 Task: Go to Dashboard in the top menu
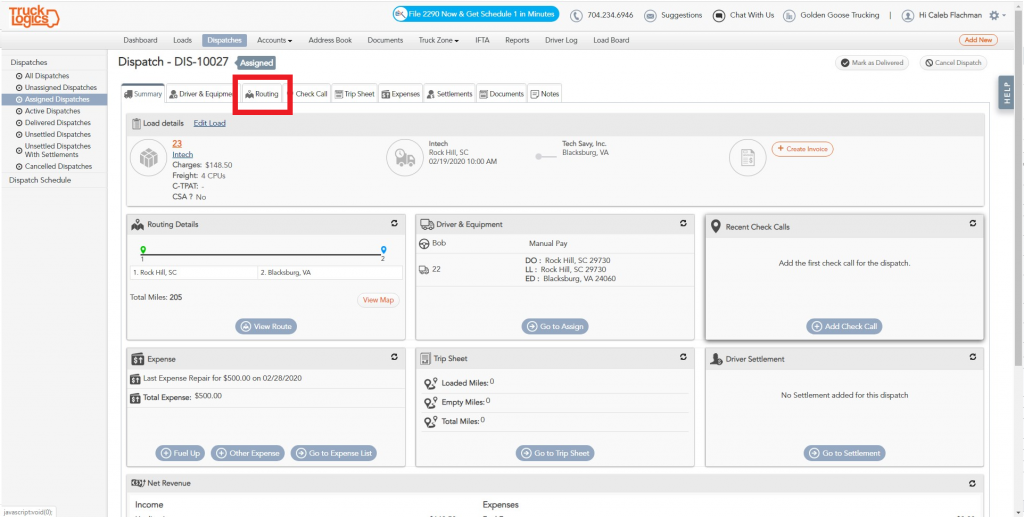tap(140, 40)
